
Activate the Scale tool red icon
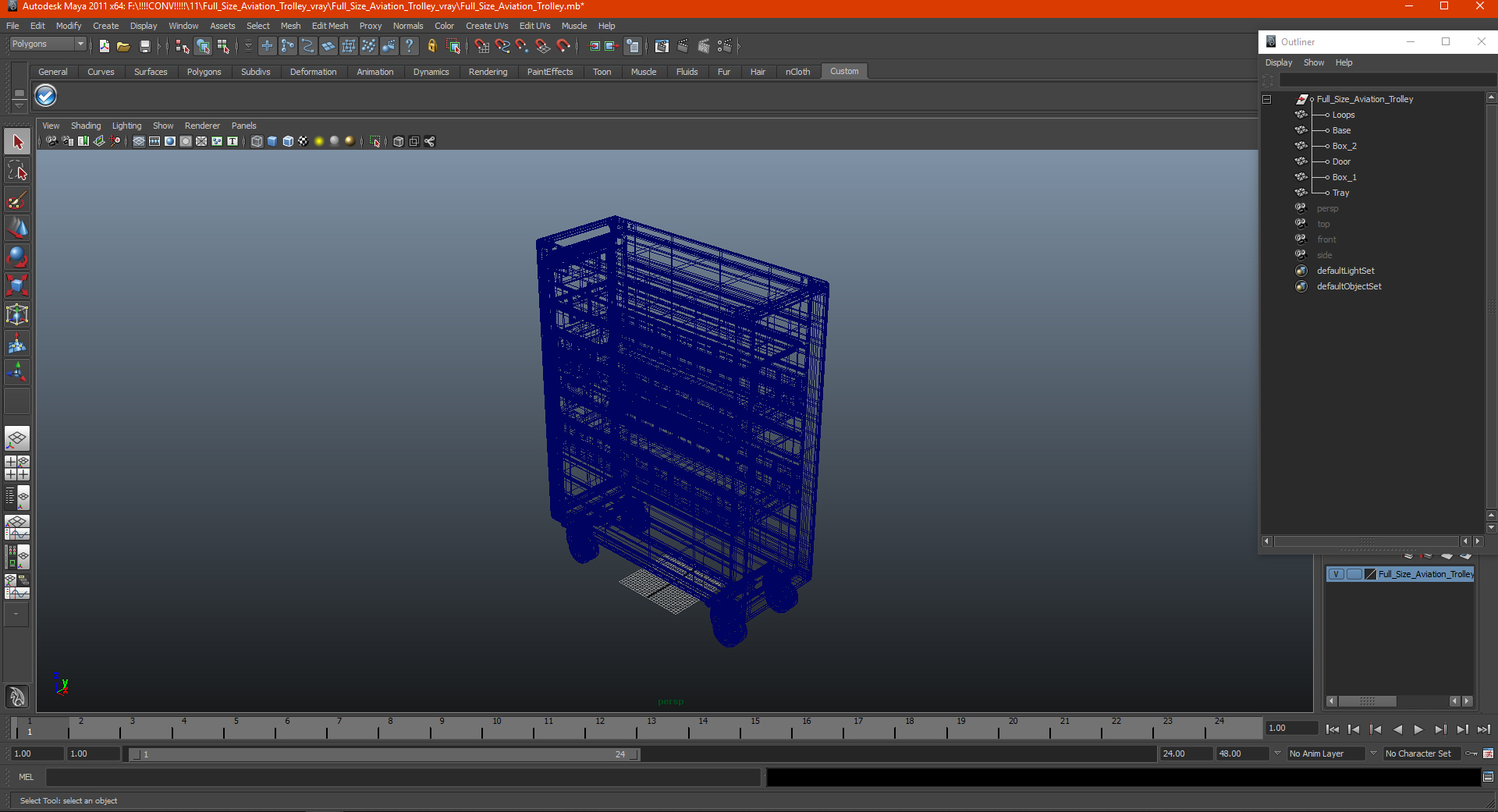coord(17,285)
